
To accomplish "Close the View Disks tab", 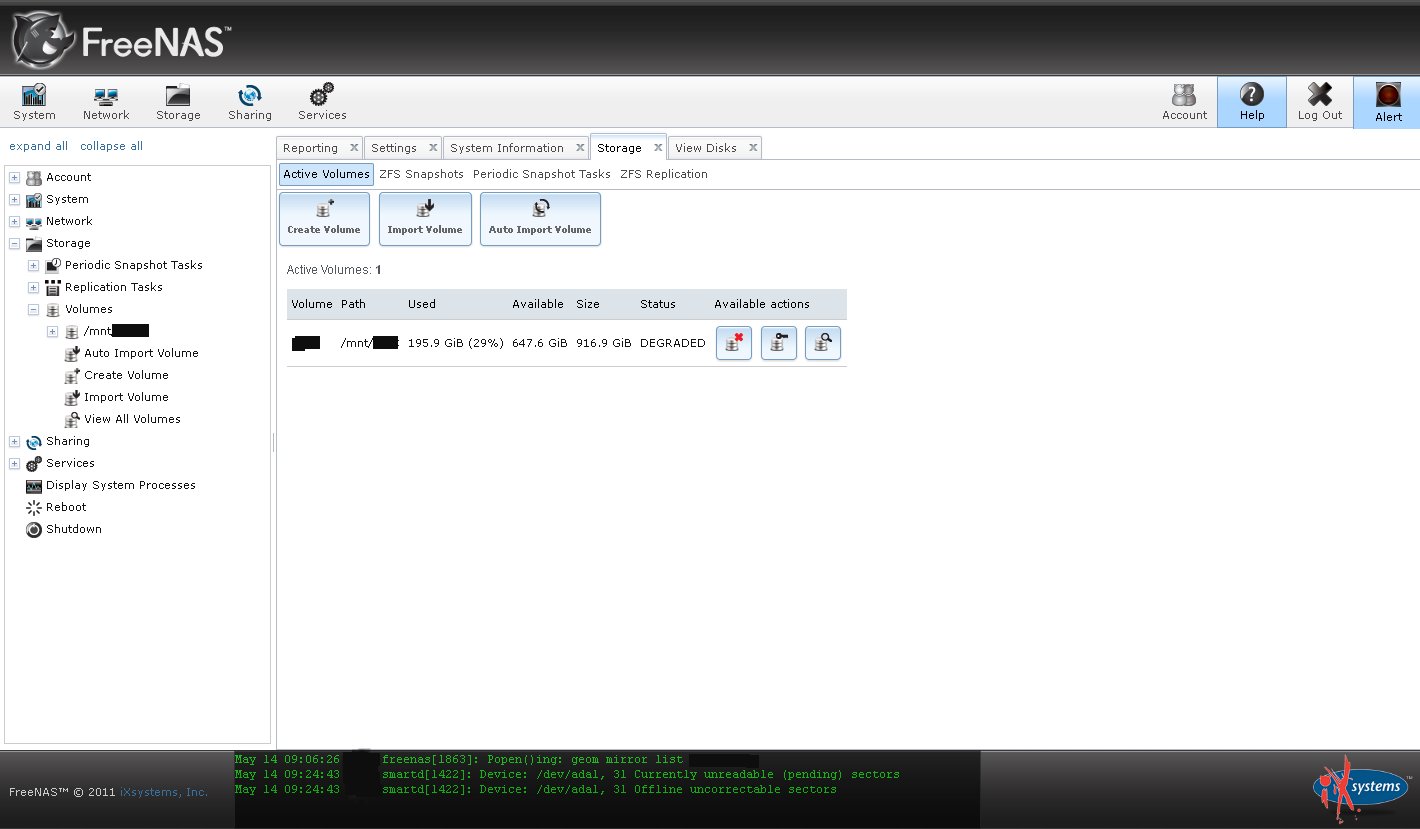I will click(753, 147).
